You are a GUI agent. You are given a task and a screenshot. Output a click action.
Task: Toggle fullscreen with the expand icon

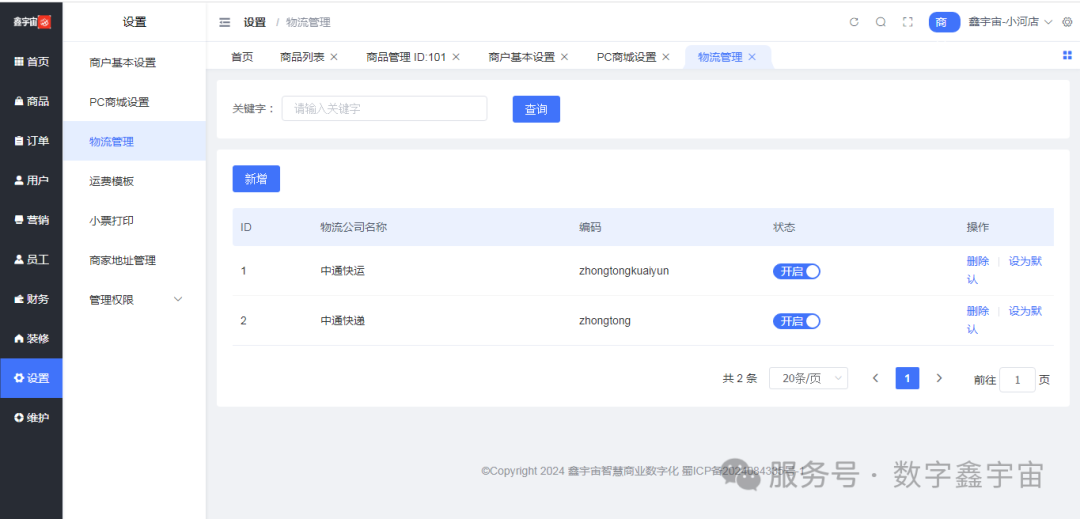pos(908,22)
